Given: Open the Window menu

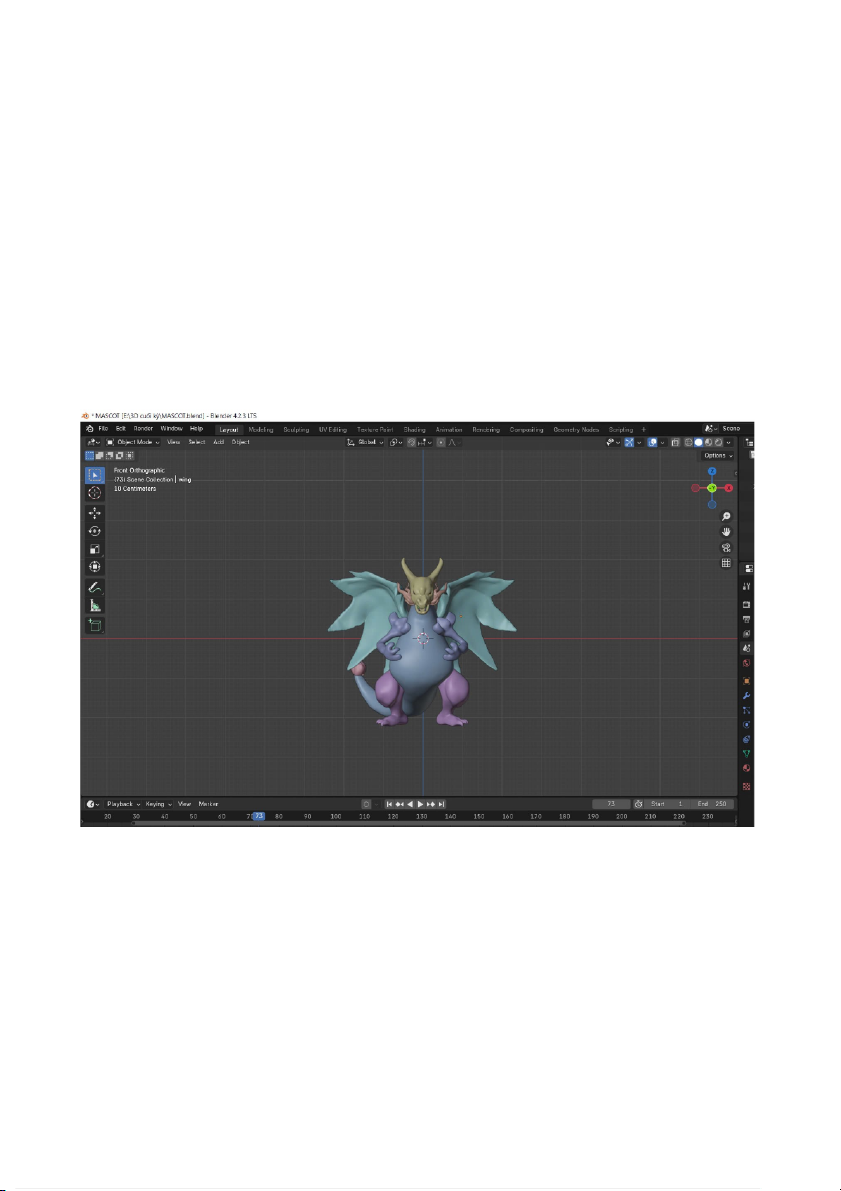Looking at the screenshot, I should coord(171,429).
